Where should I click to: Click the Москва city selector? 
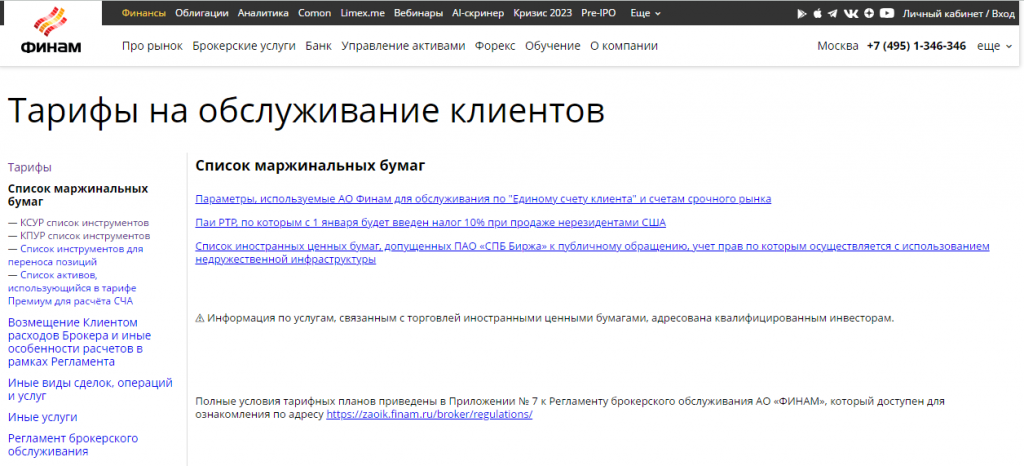click(838, 46)
